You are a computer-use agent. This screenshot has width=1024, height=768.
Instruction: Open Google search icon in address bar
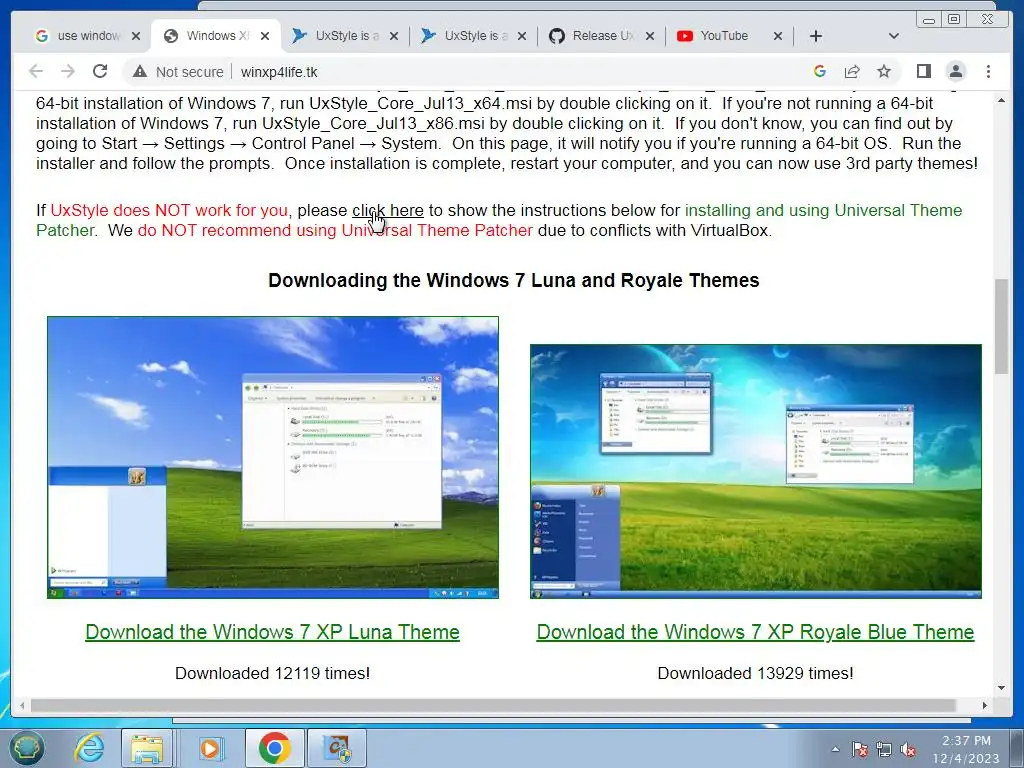click(820, 71)
